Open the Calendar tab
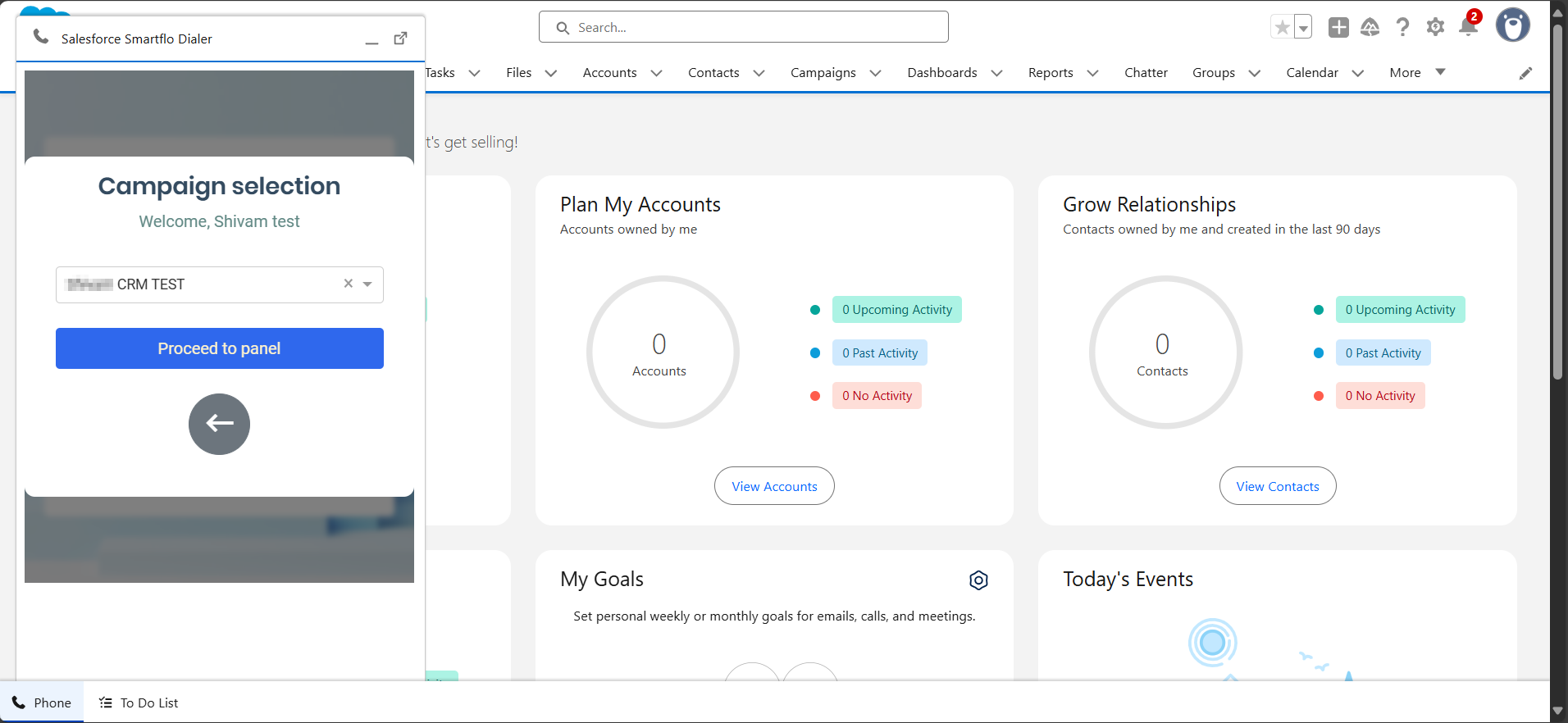This screenshot has height=723, width=1568. pos(1312,72)
